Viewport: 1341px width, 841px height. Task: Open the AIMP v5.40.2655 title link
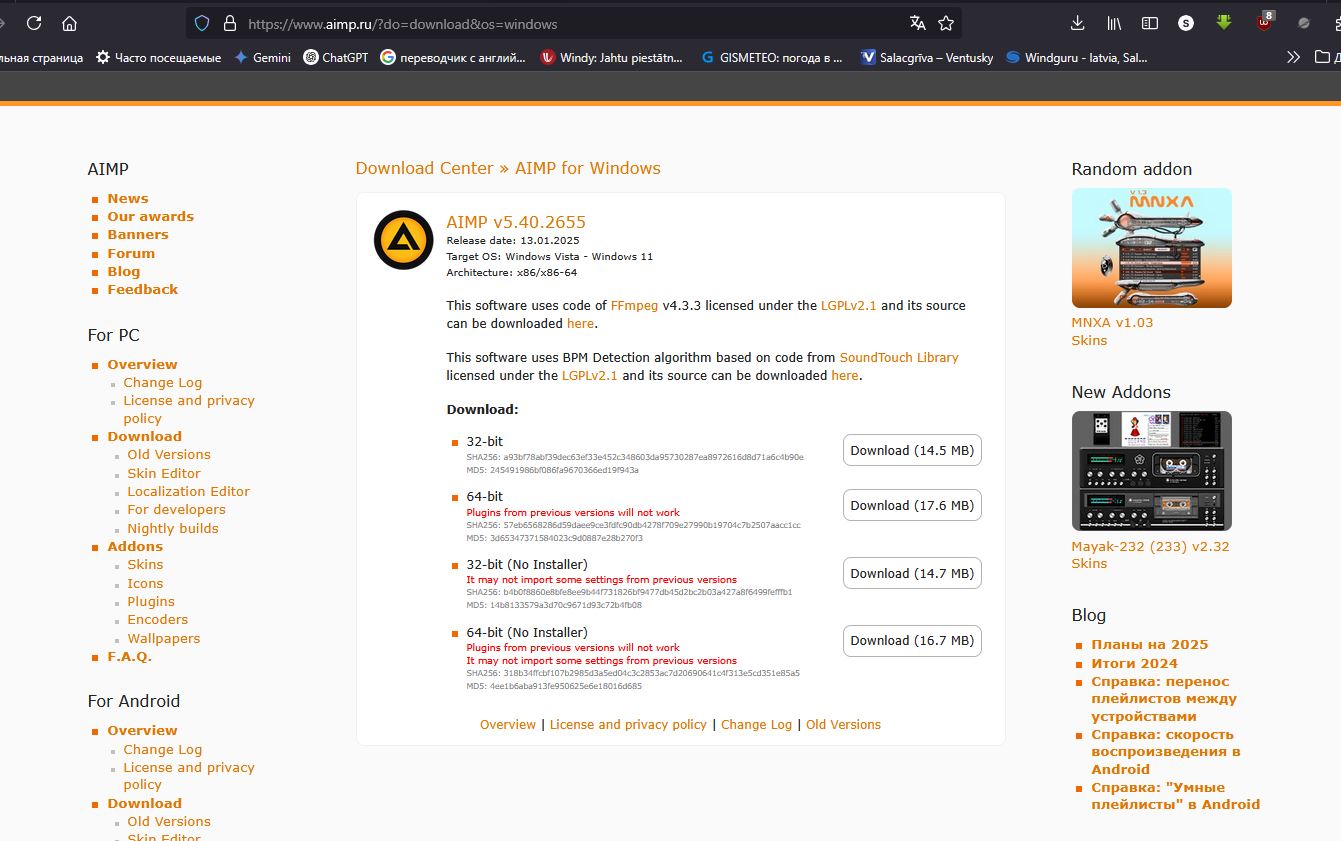(x=516, y=222)
